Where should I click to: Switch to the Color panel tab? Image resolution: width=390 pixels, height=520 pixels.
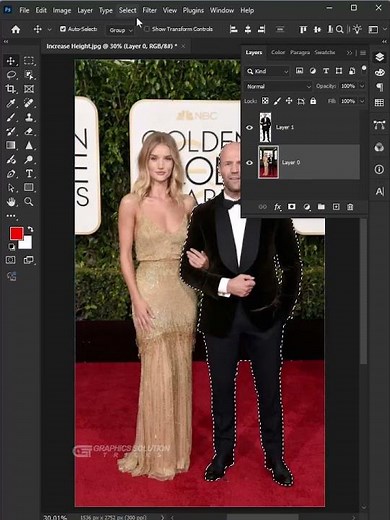coord(278,52)
